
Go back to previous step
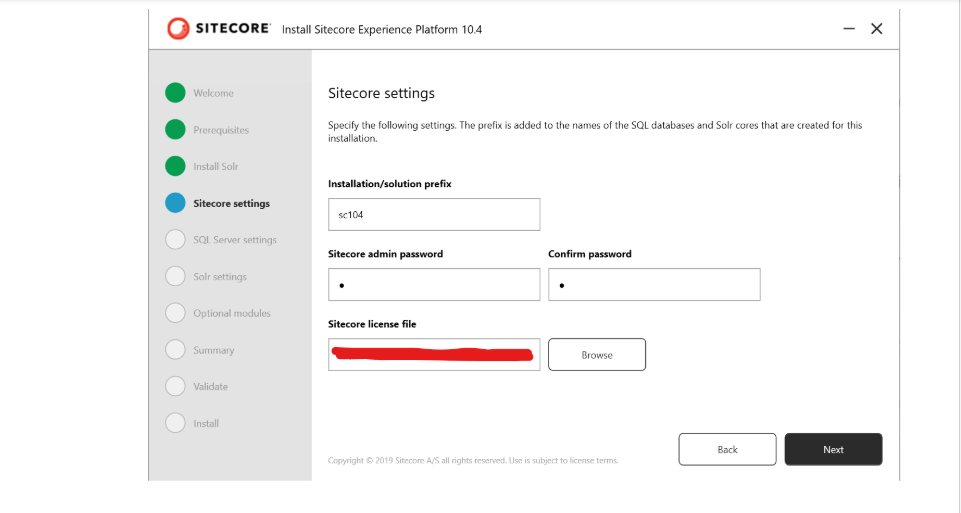click(x=727, y=449)
